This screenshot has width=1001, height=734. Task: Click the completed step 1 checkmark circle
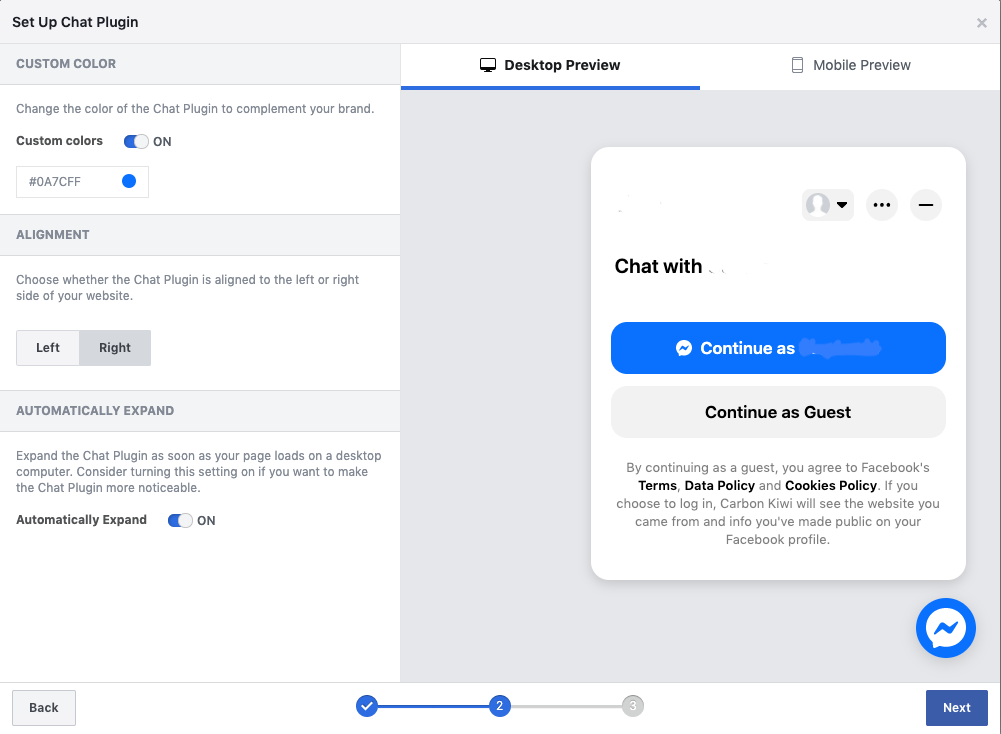tap(366, 706)
